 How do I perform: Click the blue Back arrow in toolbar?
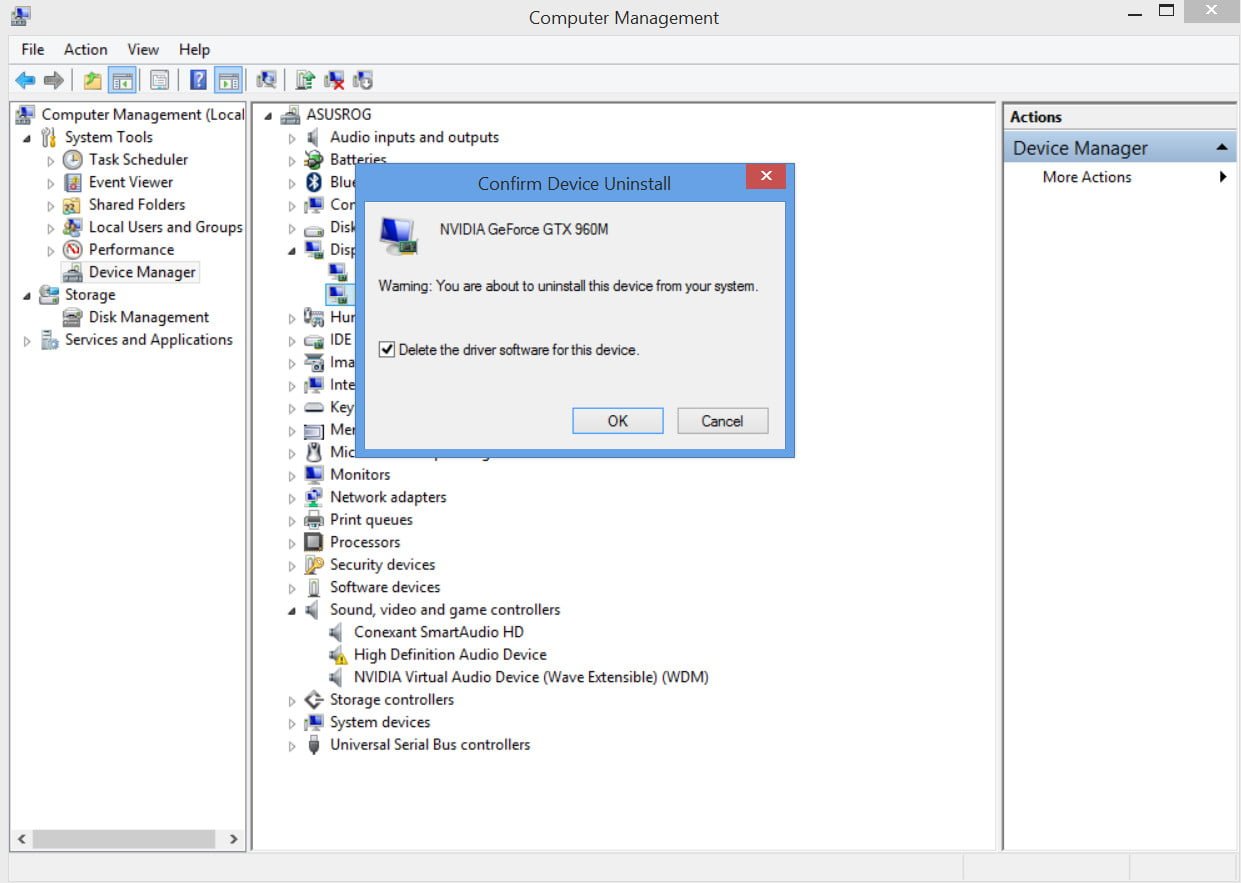pyautogui.click(x=25, y=80)
